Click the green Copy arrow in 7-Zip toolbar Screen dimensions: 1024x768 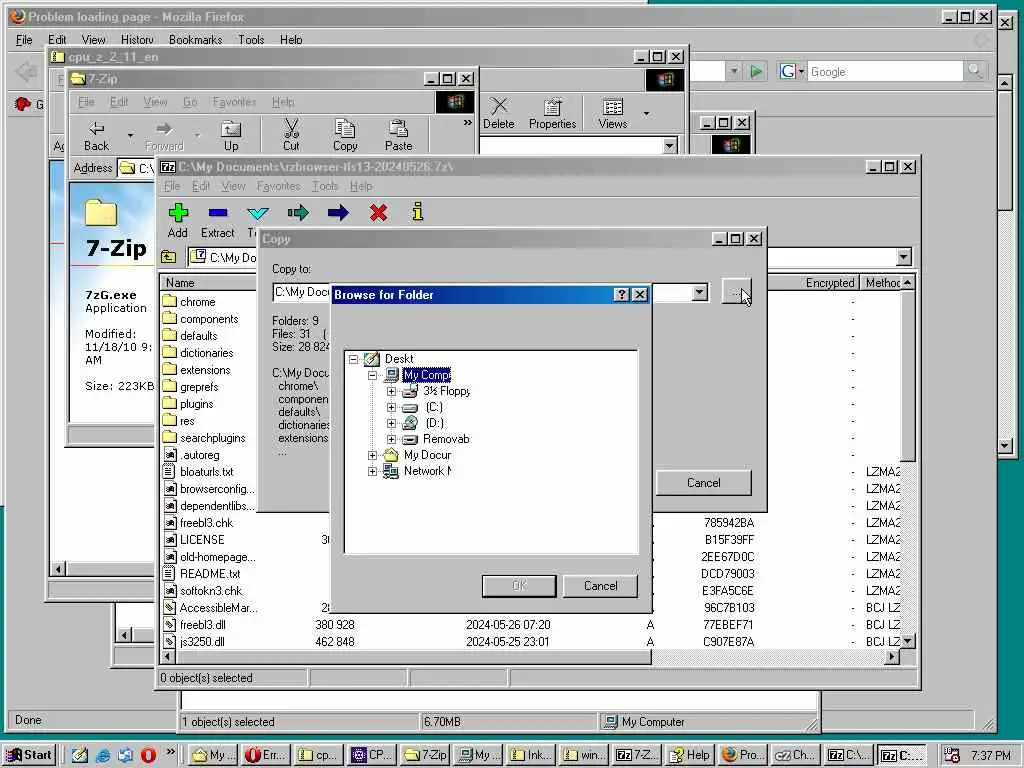pyautogui.click(x=298, y=213)
